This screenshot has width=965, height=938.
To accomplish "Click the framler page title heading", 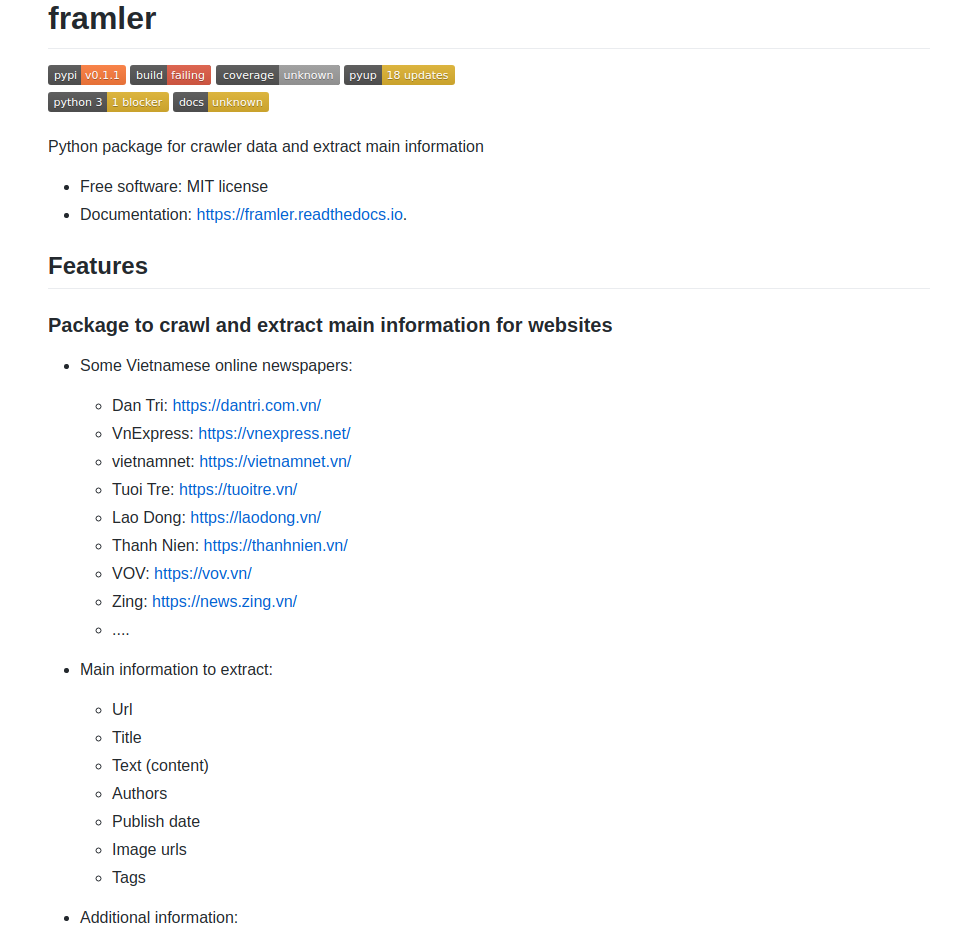I will pos(102,18).
